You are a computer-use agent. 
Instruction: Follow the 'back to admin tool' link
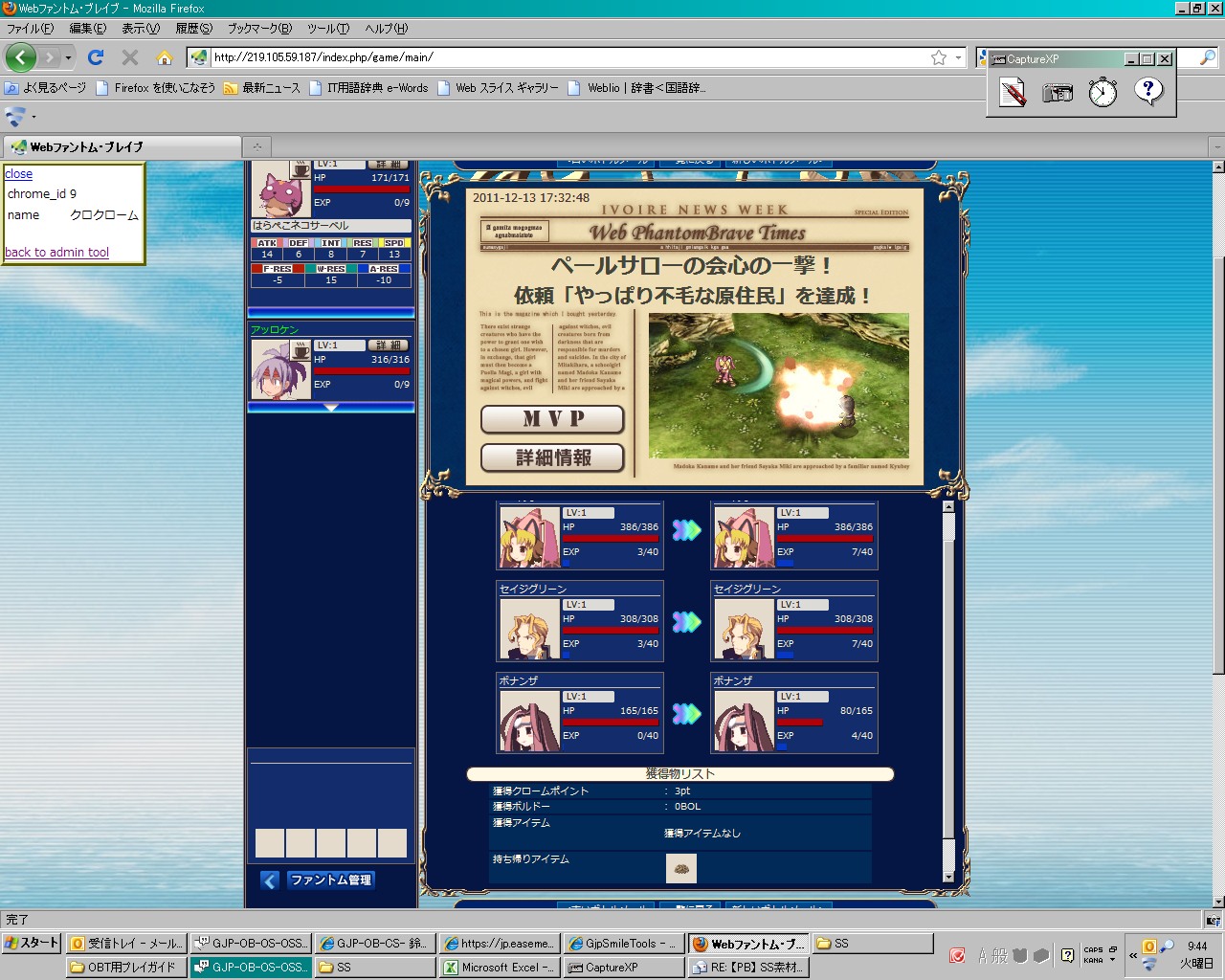(x=56, y=252)
